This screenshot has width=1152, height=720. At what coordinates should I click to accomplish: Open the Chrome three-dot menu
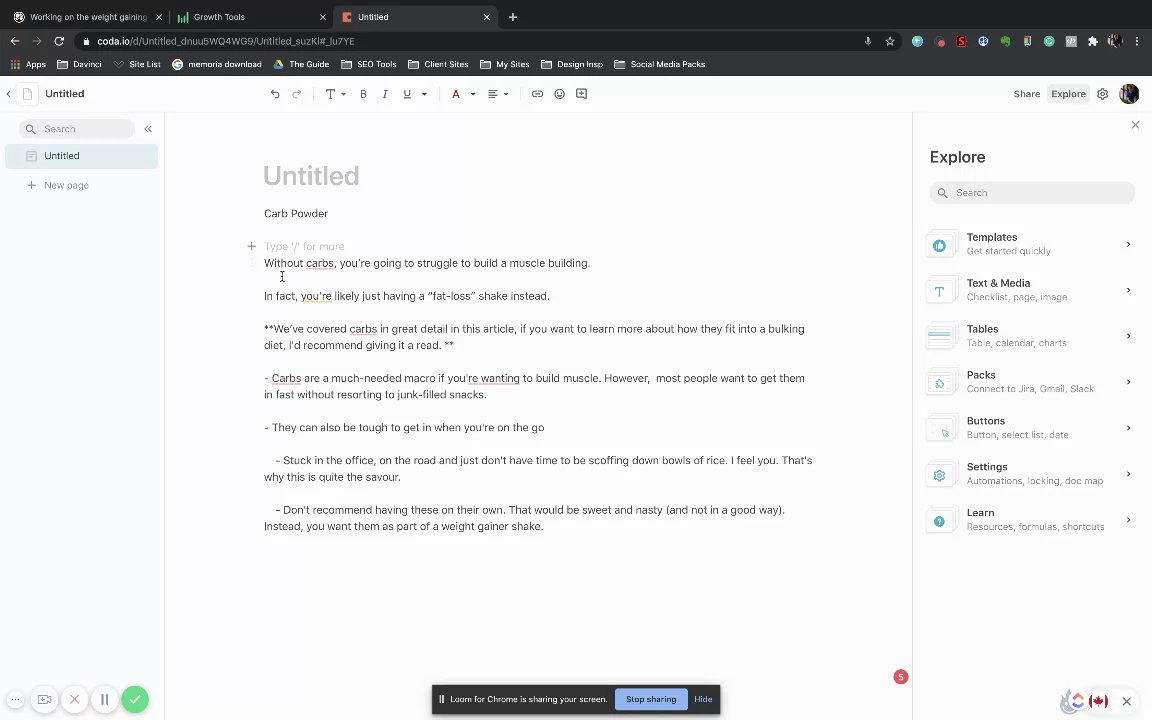click(x=1137, y=41)
